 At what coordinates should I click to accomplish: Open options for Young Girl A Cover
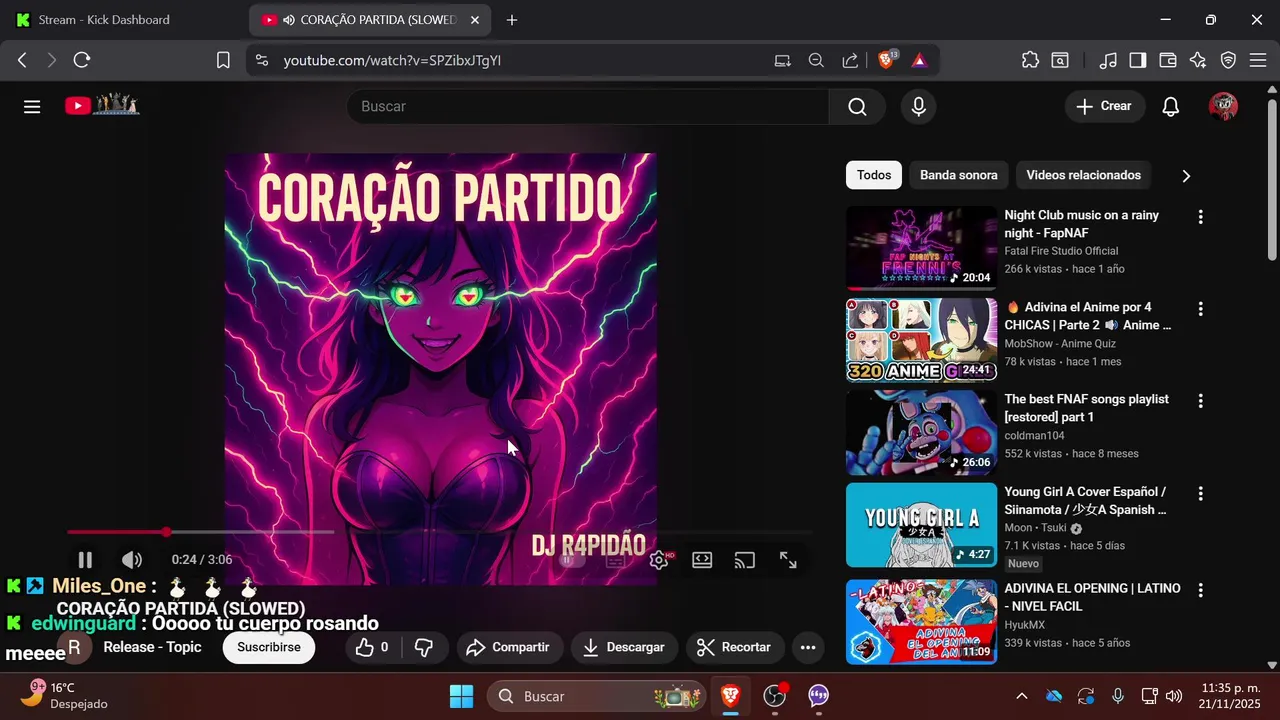(1201, 494)
